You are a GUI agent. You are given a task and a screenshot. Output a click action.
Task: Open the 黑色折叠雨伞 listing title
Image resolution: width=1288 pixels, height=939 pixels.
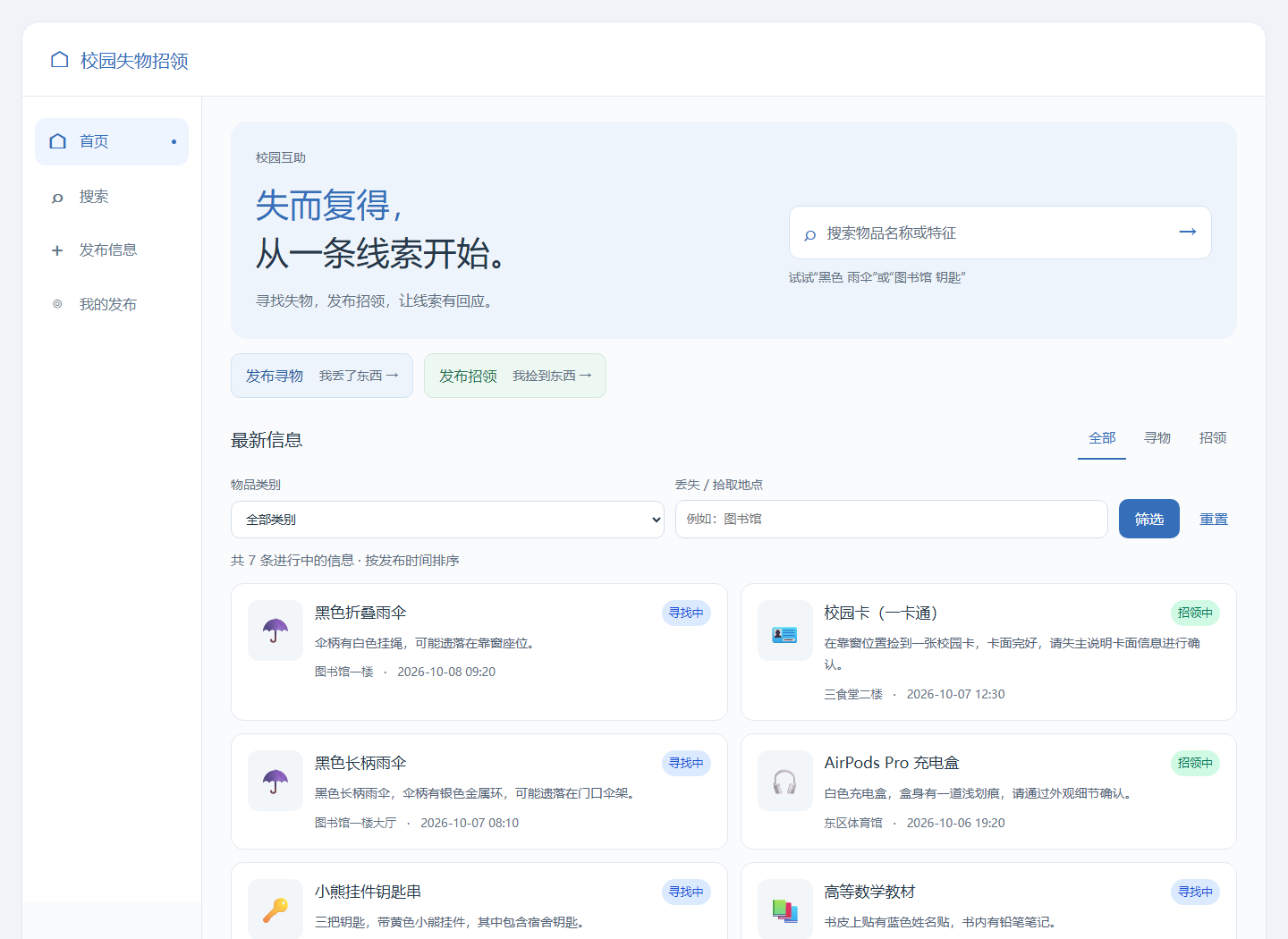click(x=360, y=613)
